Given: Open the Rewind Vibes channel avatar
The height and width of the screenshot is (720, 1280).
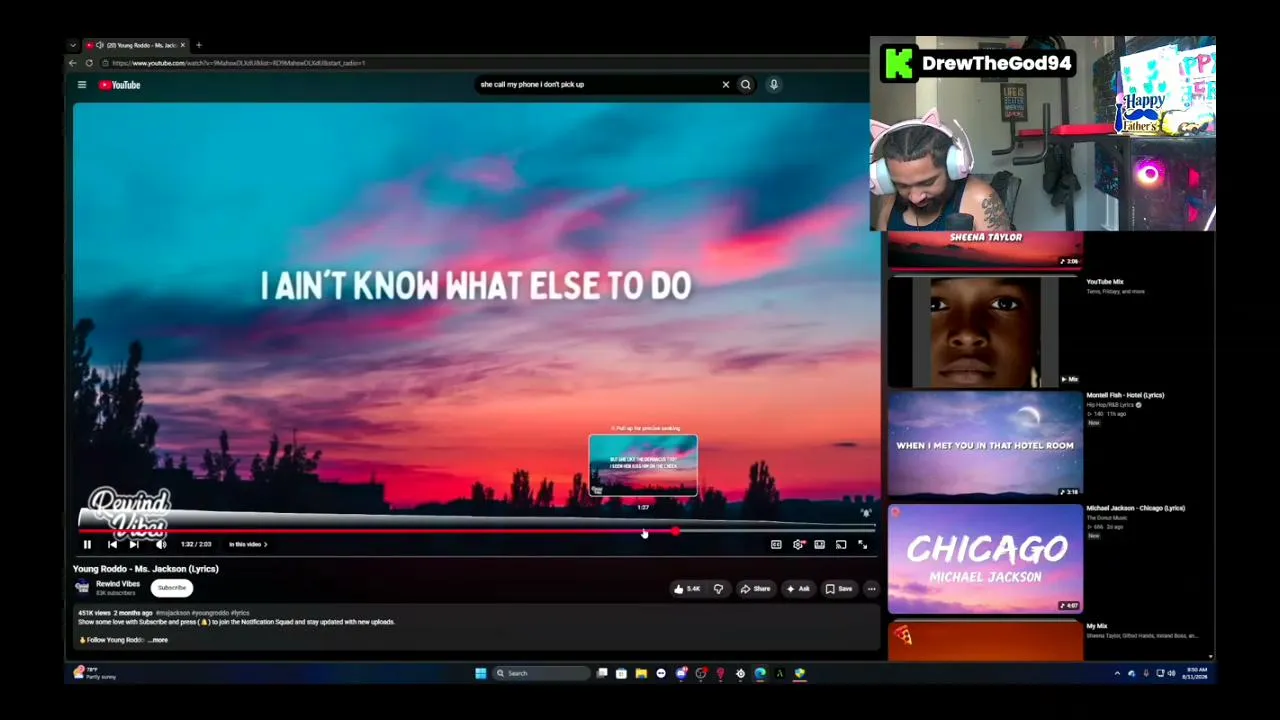Looking at the screenshot, I should click(83, 588).
